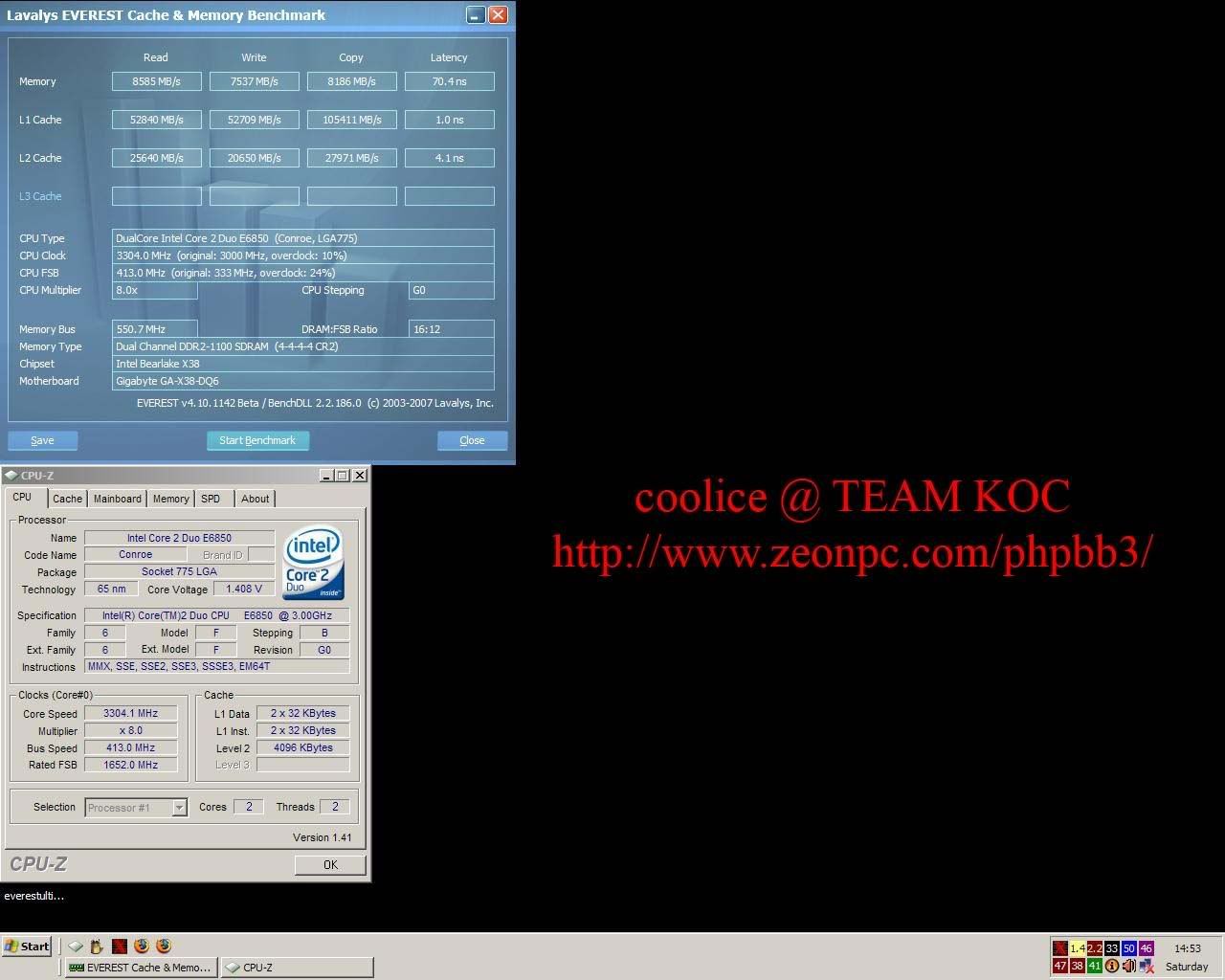Open the EVEREST info tray icon
This screenshot has height=980, width=1225.
1112,966
